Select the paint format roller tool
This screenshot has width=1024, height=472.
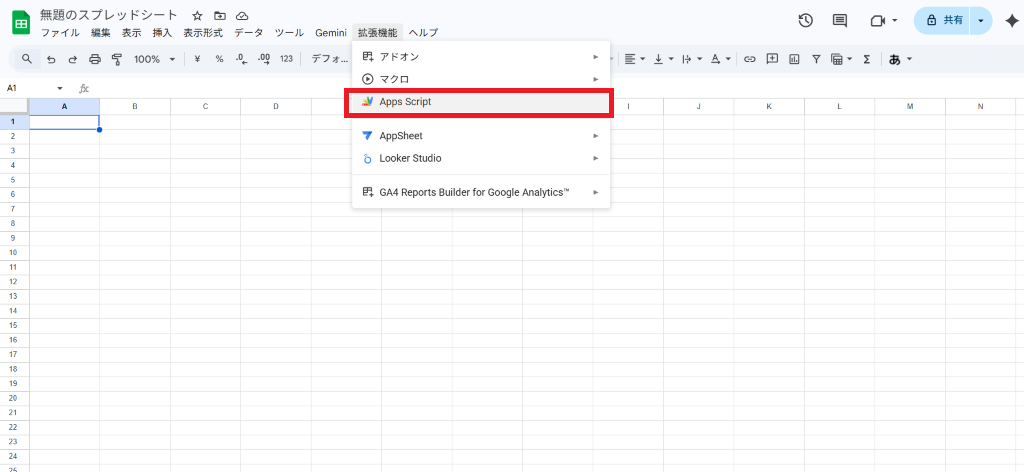pos(117,59)
